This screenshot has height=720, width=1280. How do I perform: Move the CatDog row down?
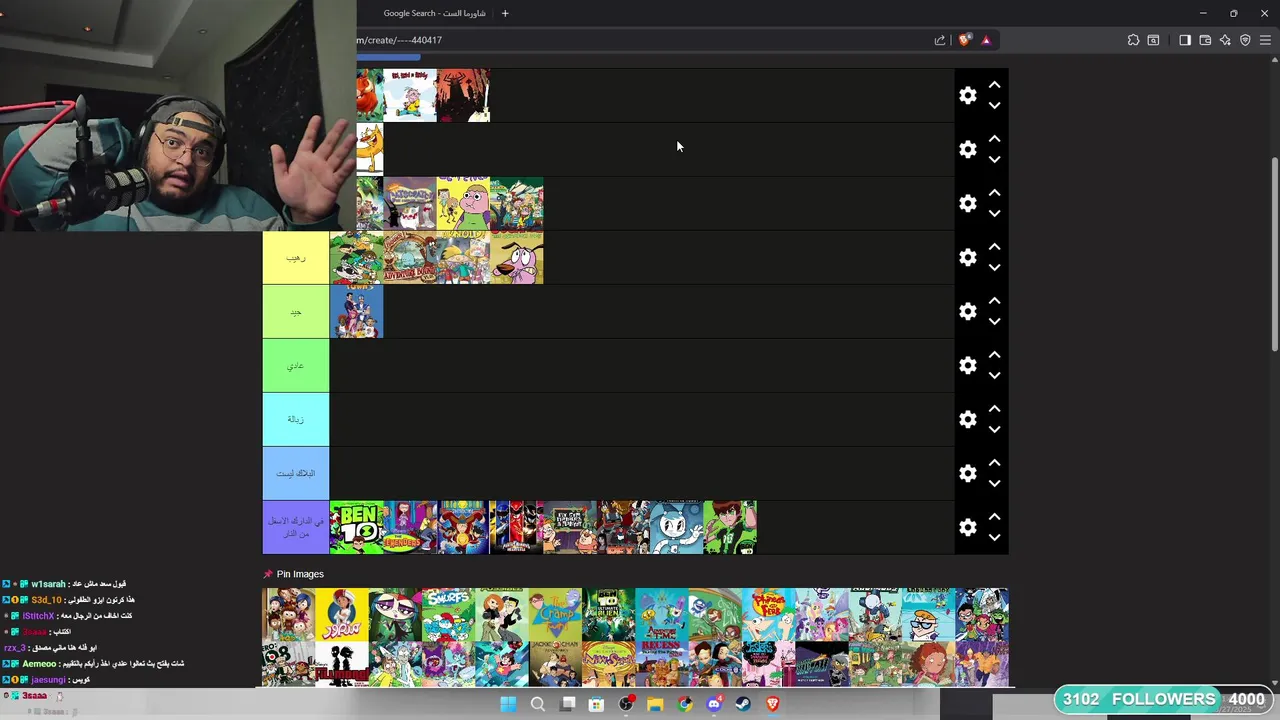(x=994, y=159)
